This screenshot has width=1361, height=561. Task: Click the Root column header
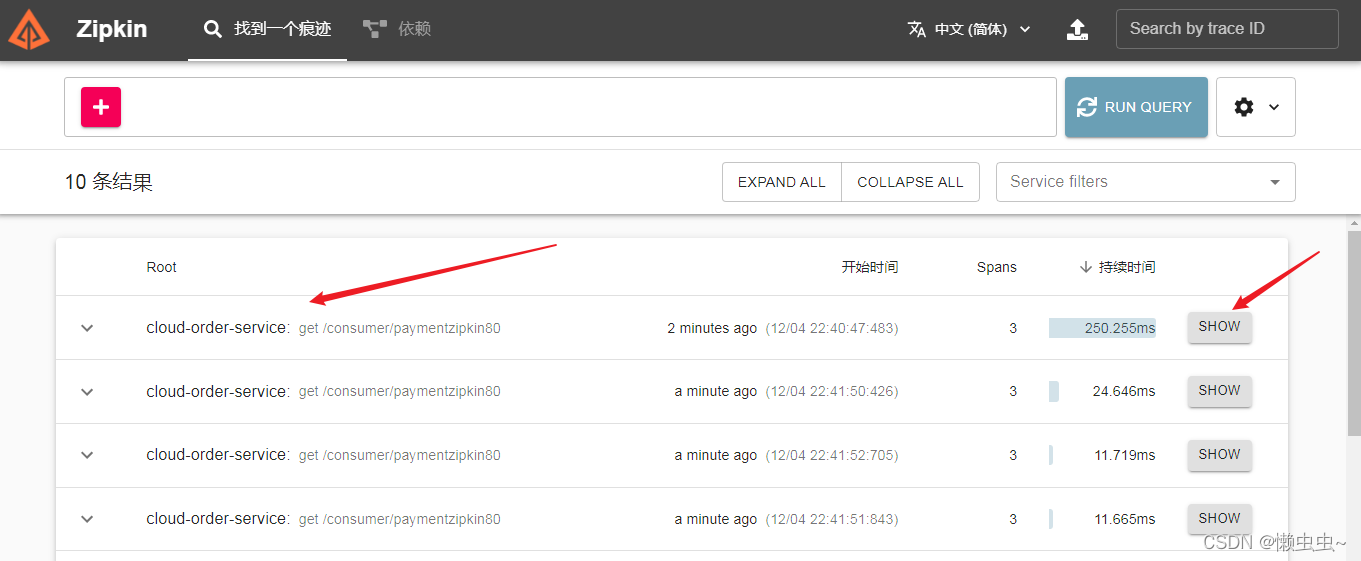tap(161, 267)
